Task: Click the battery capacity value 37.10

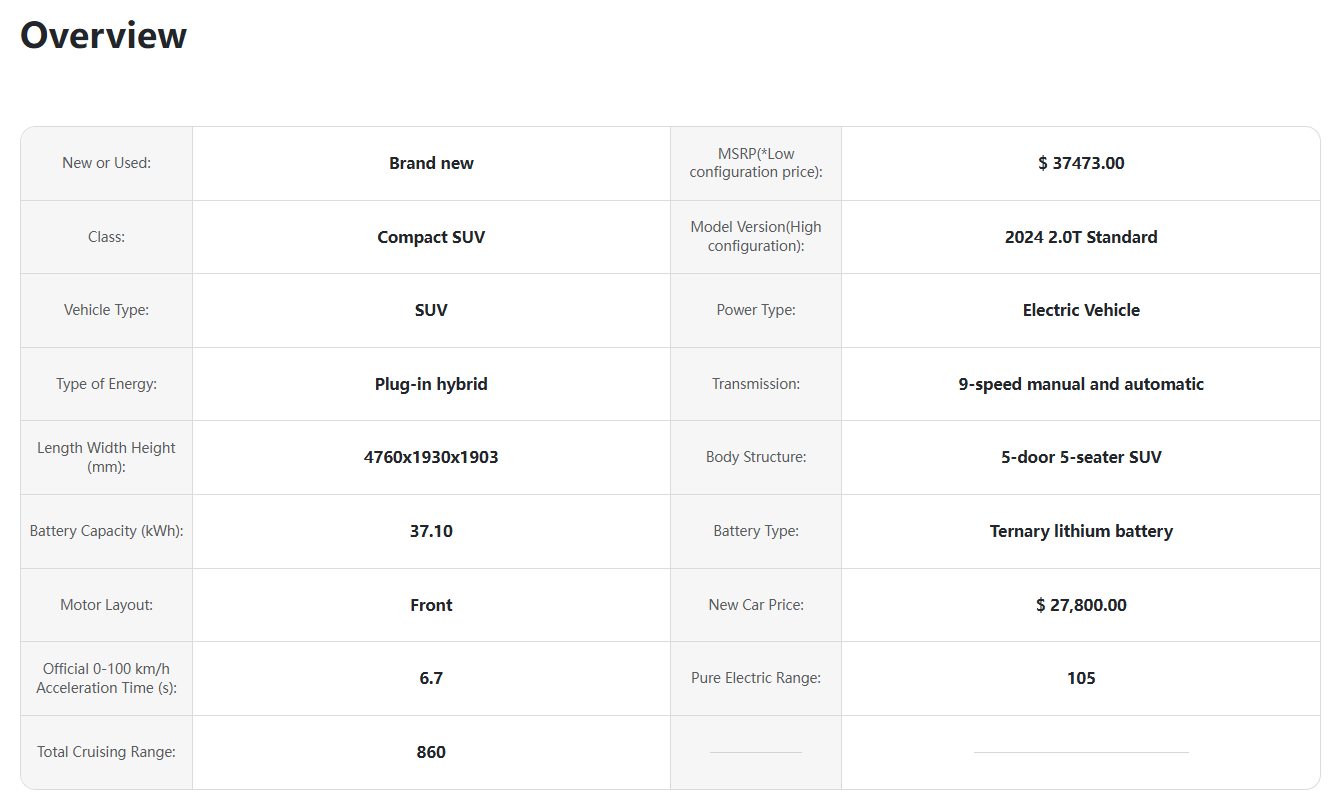Action: [431, 531]
